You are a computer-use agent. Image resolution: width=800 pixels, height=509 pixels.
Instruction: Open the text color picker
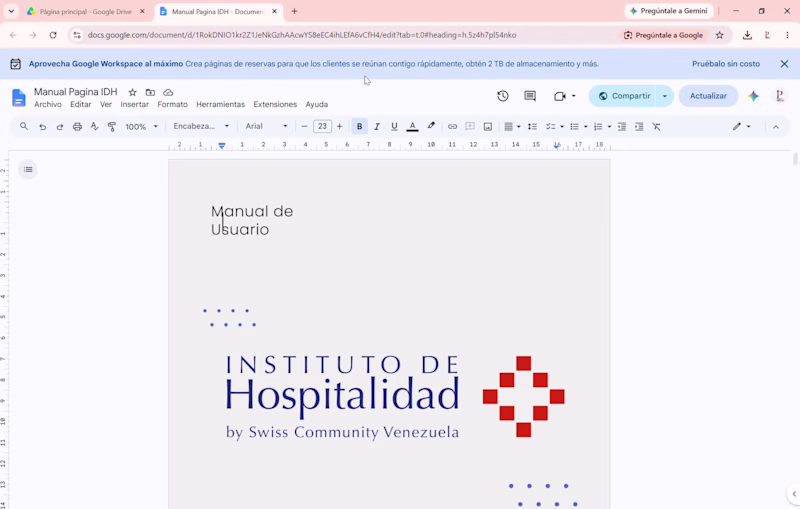point(412,126)
